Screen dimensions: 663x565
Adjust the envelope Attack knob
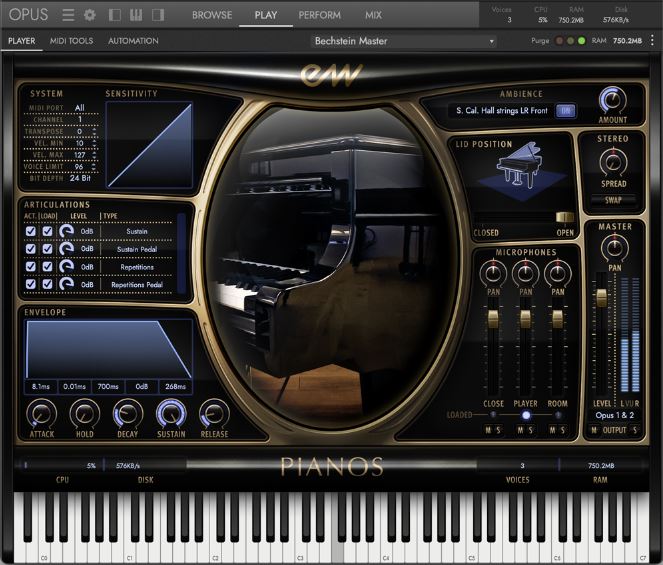coord(41,414)
